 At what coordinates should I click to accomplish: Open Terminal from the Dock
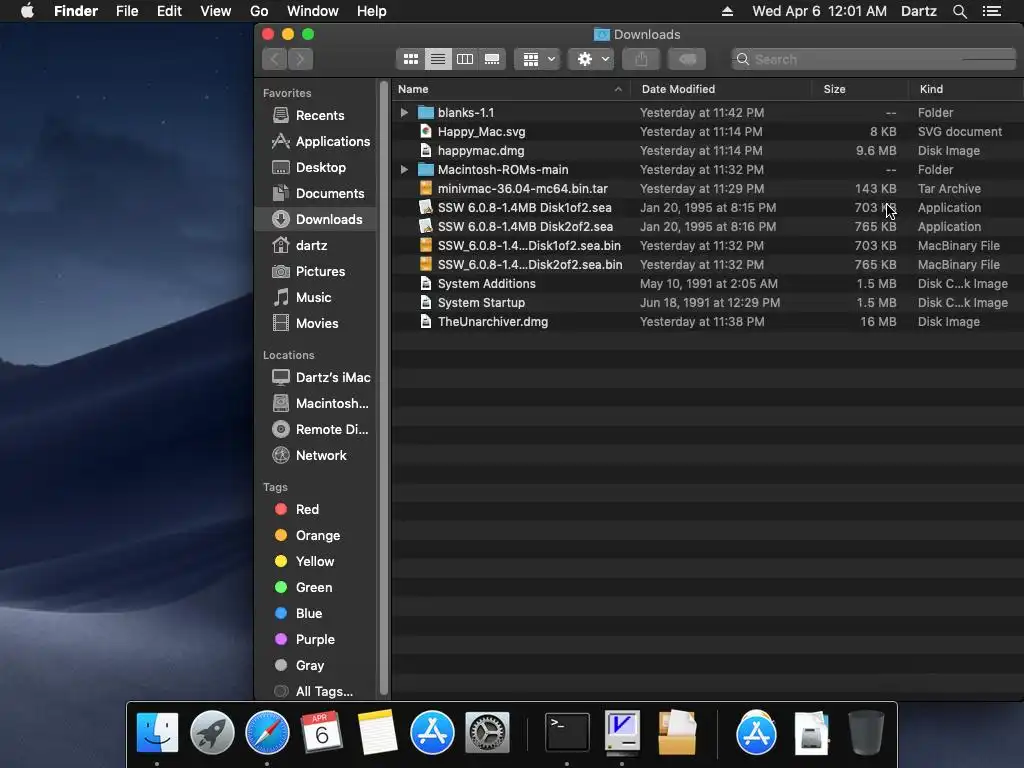pos(567,732)
